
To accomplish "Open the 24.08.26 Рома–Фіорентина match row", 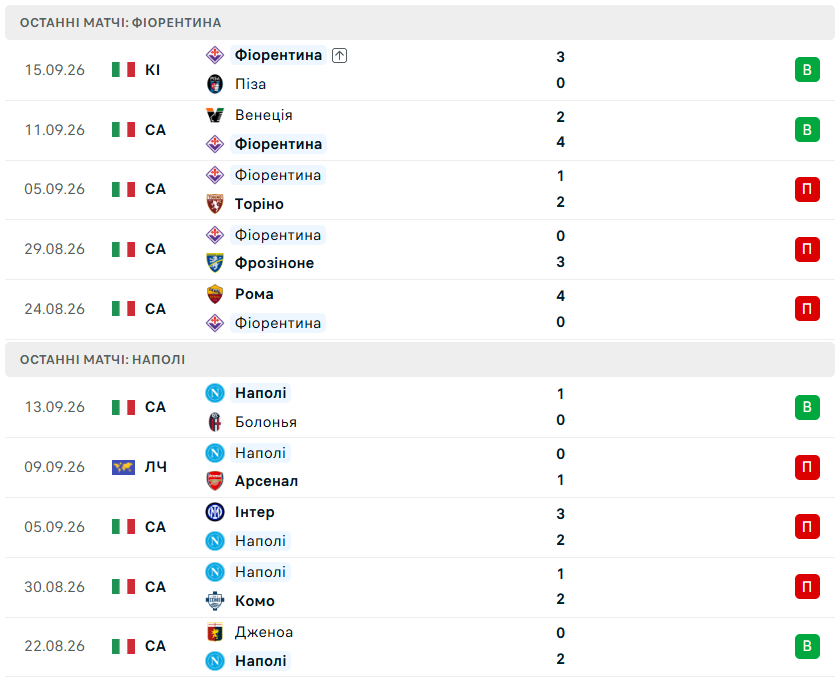I will tap(420, 309).
